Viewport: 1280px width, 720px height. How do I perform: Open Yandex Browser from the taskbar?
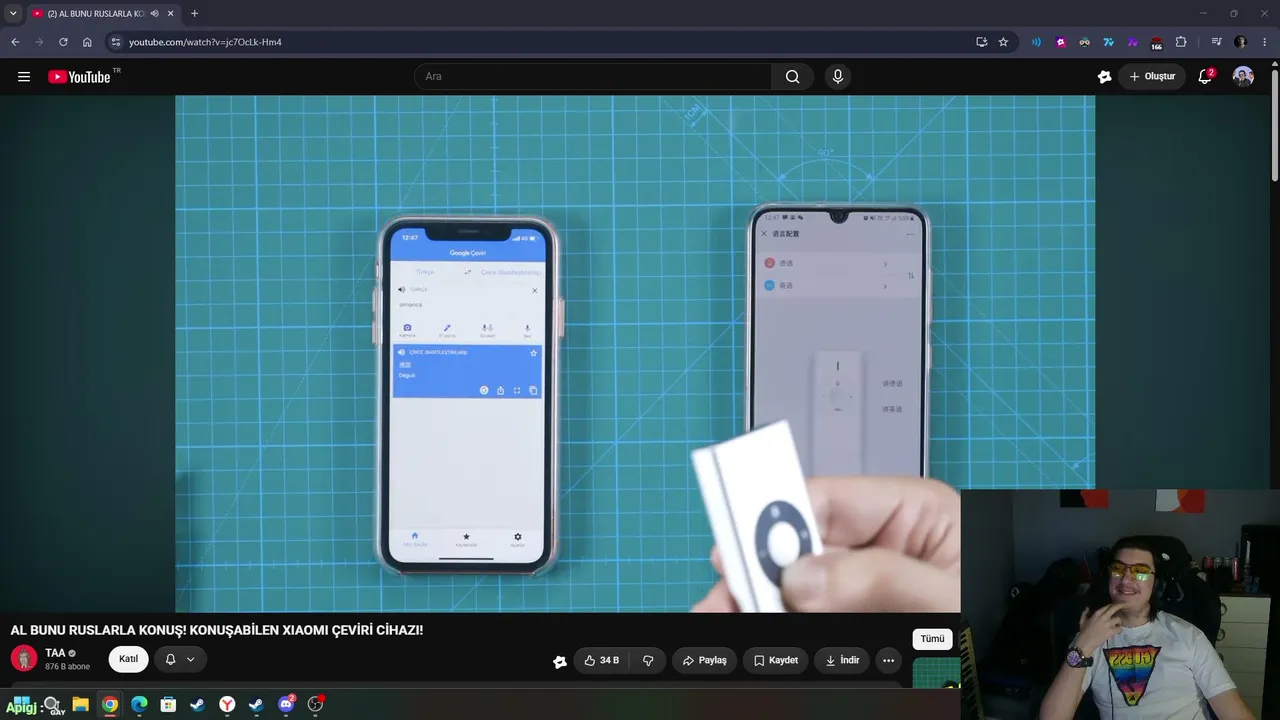tap(228, 704)
